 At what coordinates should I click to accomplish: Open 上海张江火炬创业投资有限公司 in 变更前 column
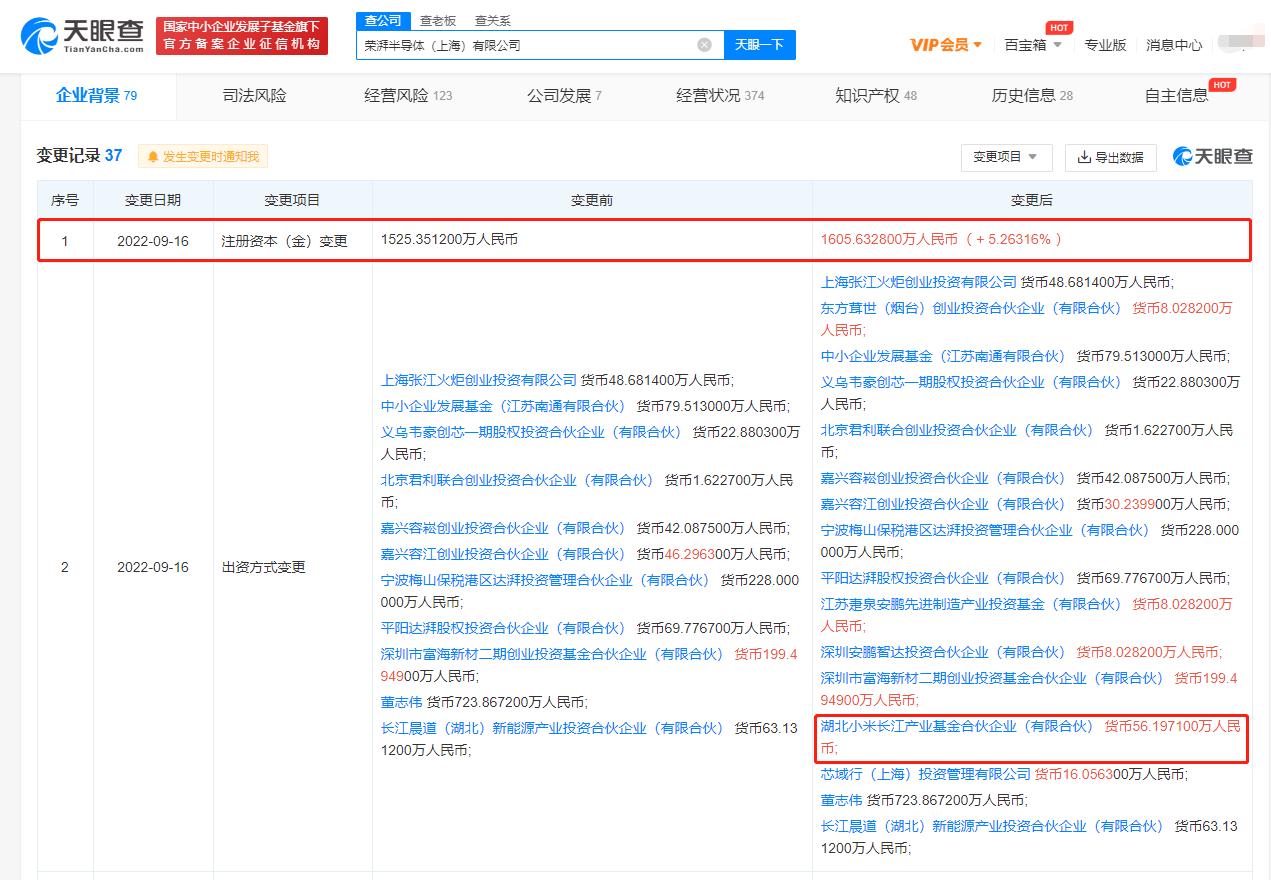[x=479, y=380]
